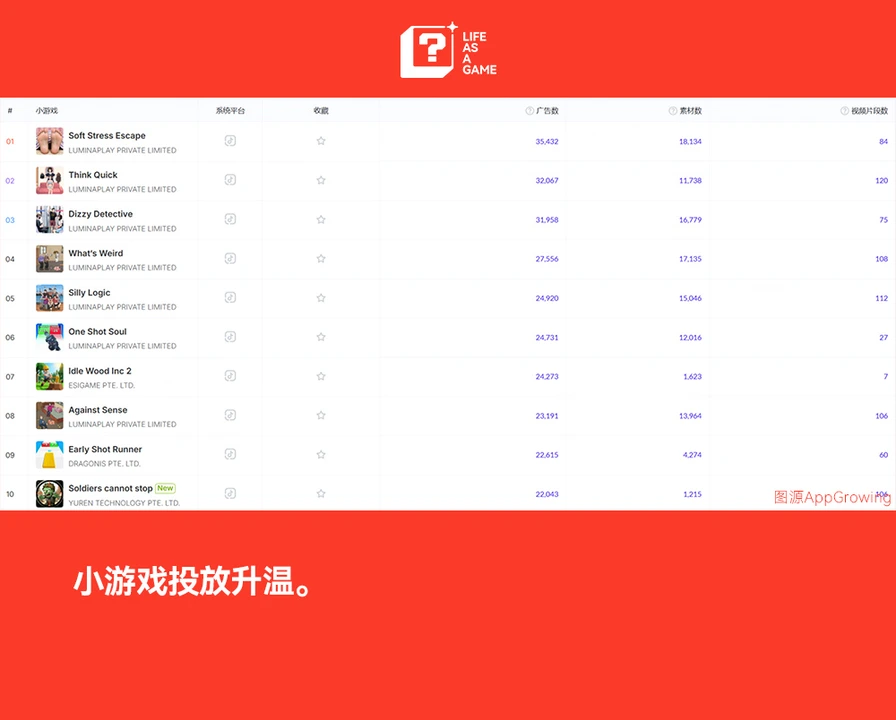896x720 pixels.
Task: Favorite Early Shot Runner with star
Action: coord(321,454)
